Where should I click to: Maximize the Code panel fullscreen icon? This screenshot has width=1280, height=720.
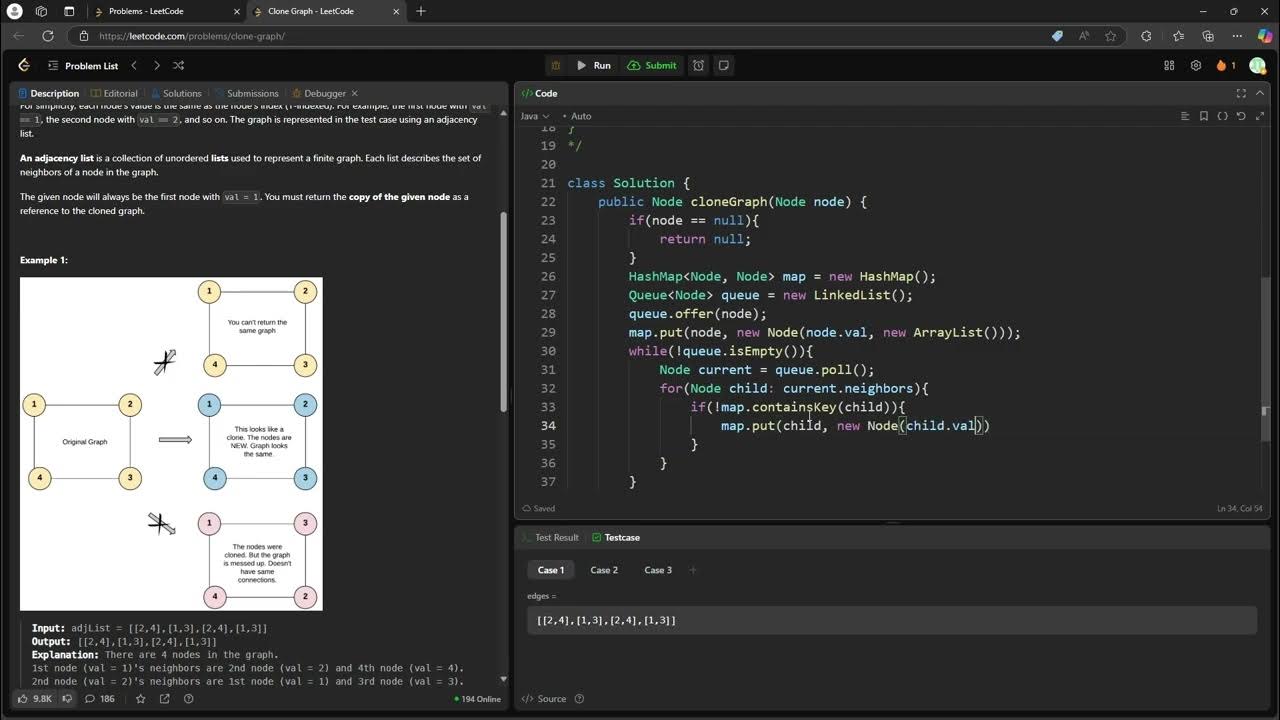point(1241,93)
